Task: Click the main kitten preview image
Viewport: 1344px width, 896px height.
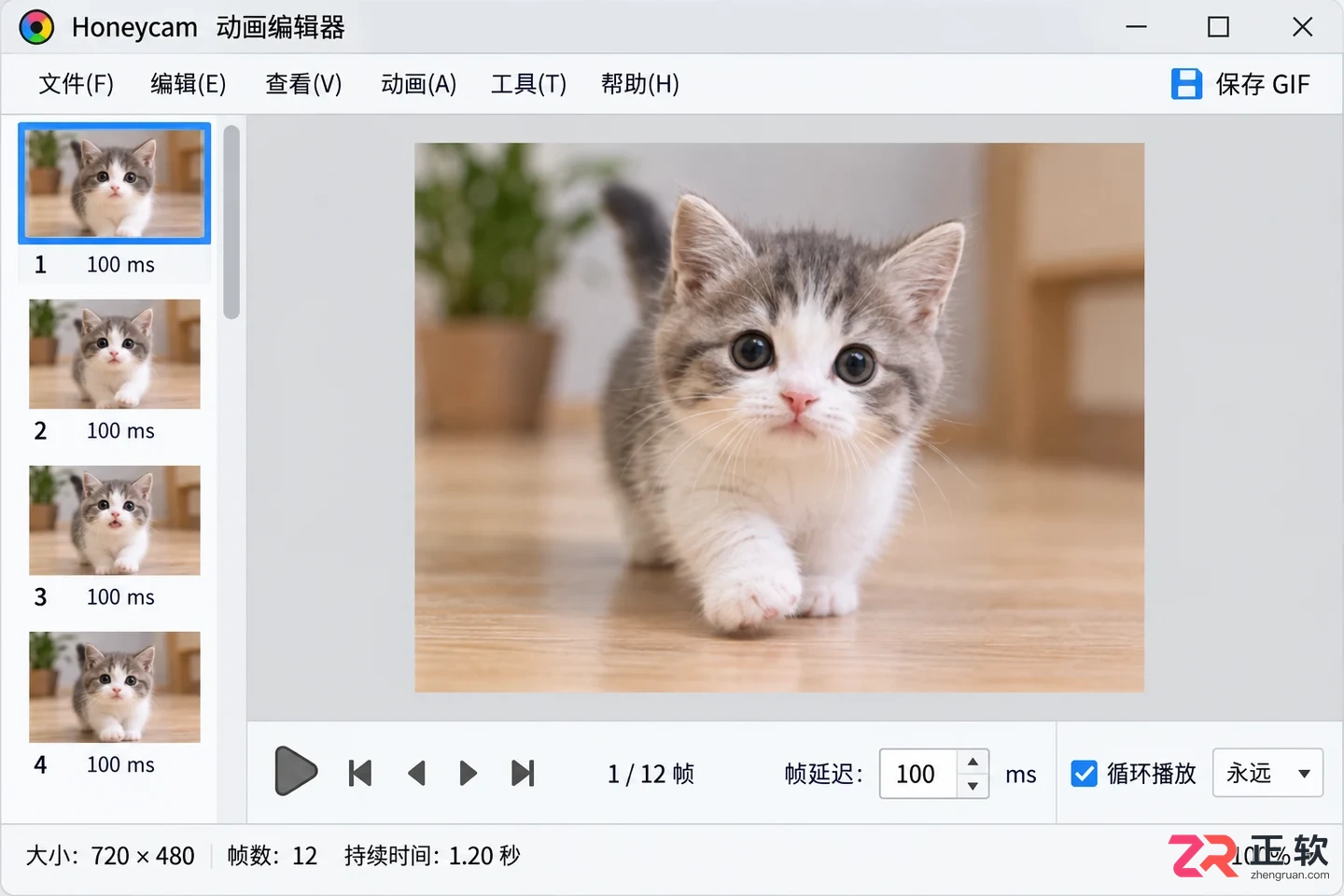Action: click(x=779, y=417)
